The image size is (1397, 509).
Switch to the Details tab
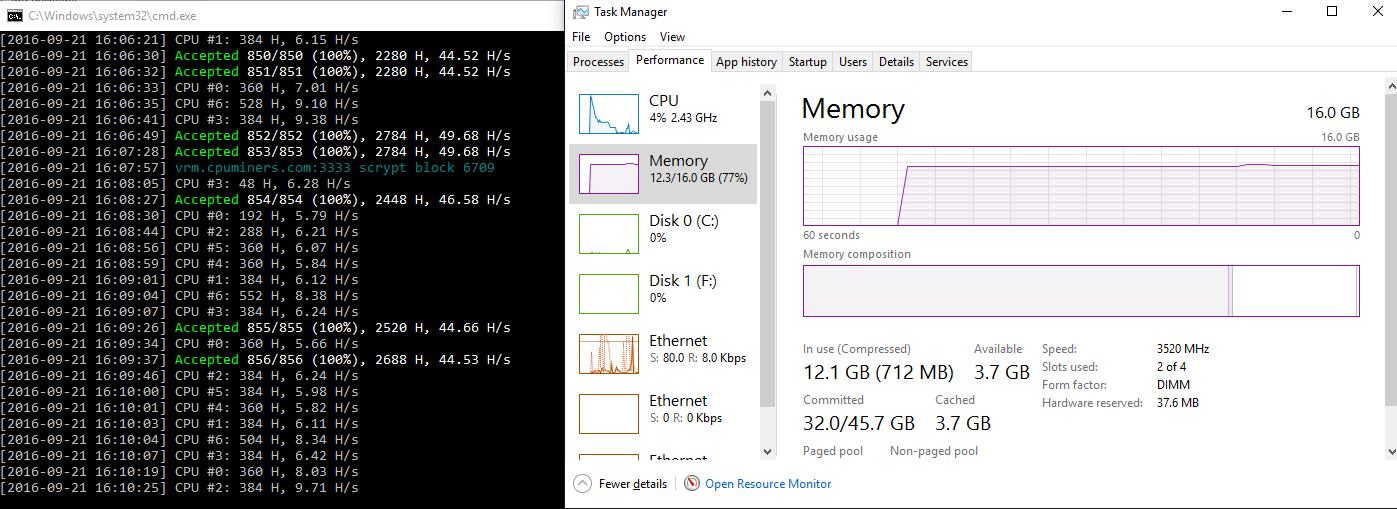[x=896, y=62]
